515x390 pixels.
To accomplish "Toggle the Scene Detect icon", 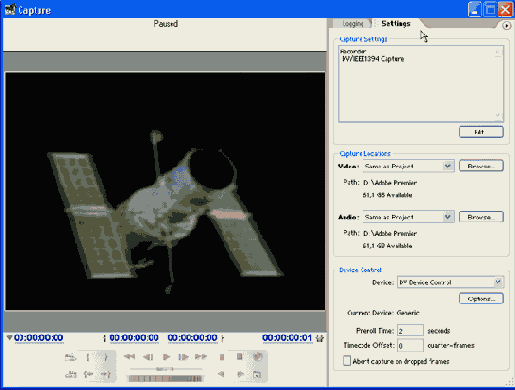I will (x=257, y=375).
